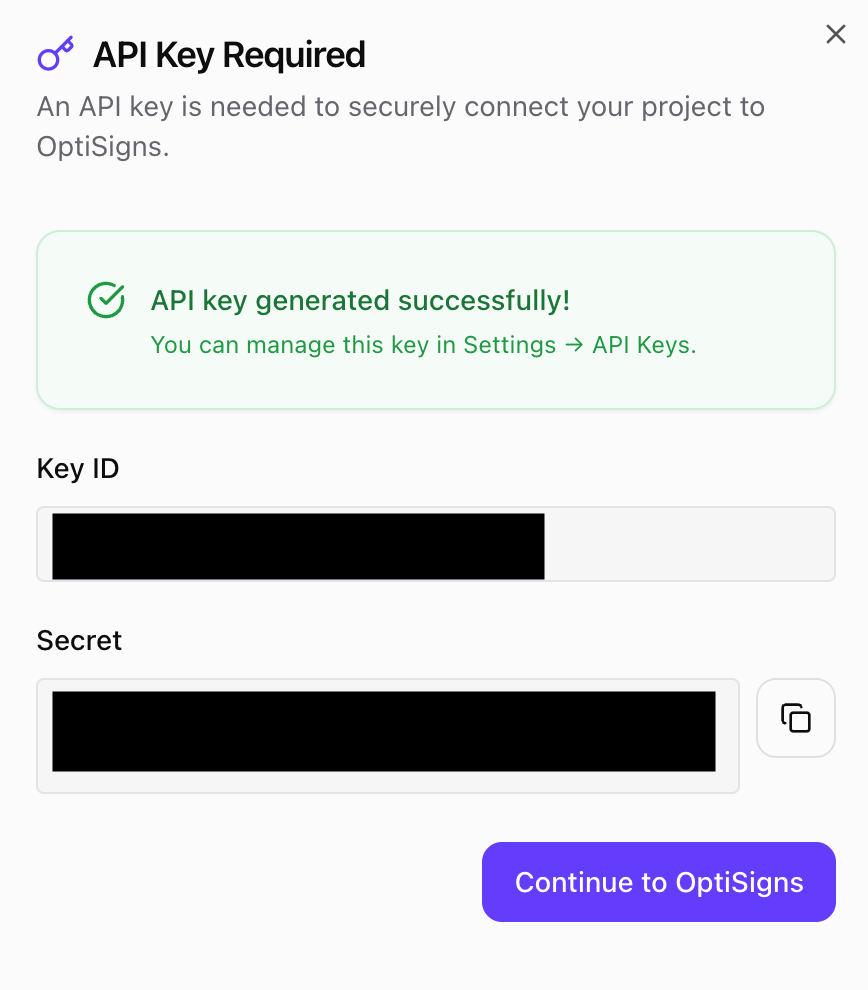Click the API key generated successfully text

click(360, 300)
